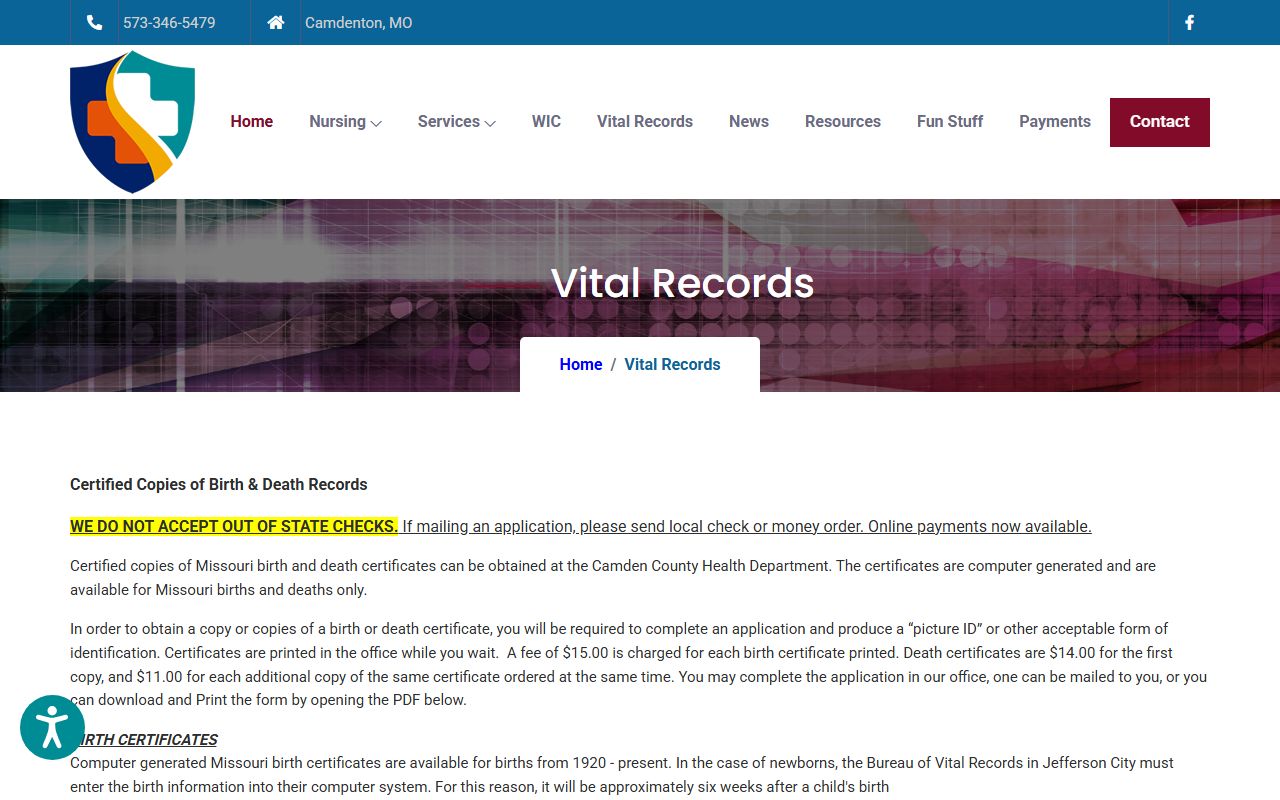Click the phone icon in top bar
This screenshot has width=1280, height=800.
[94, 22]
